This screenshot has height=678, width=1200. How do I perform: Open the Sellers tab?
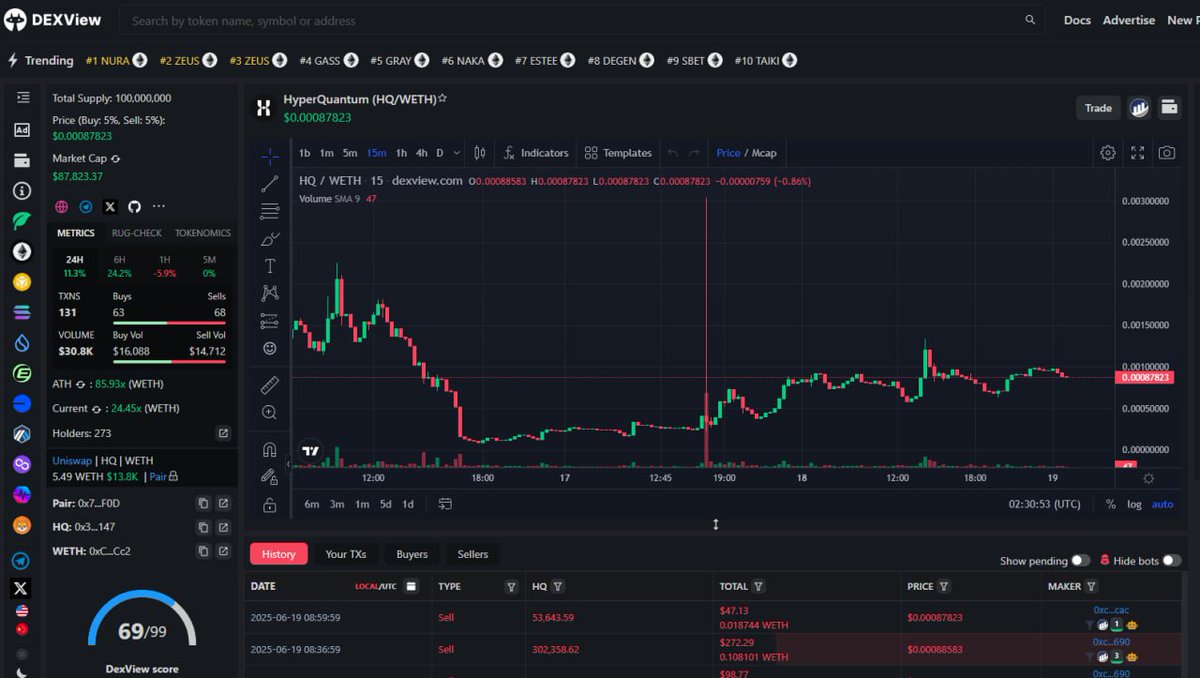tap(473, 554)
